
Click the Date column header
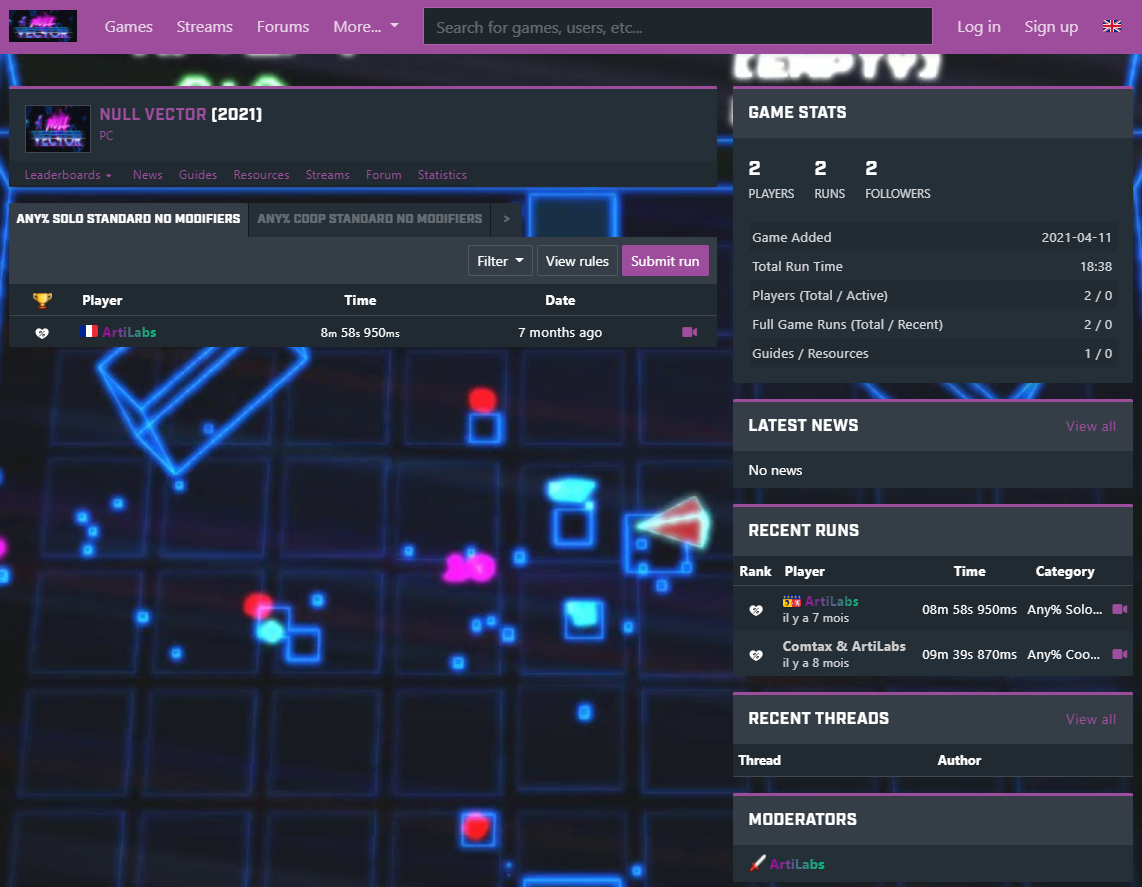[x=560, y=300]
